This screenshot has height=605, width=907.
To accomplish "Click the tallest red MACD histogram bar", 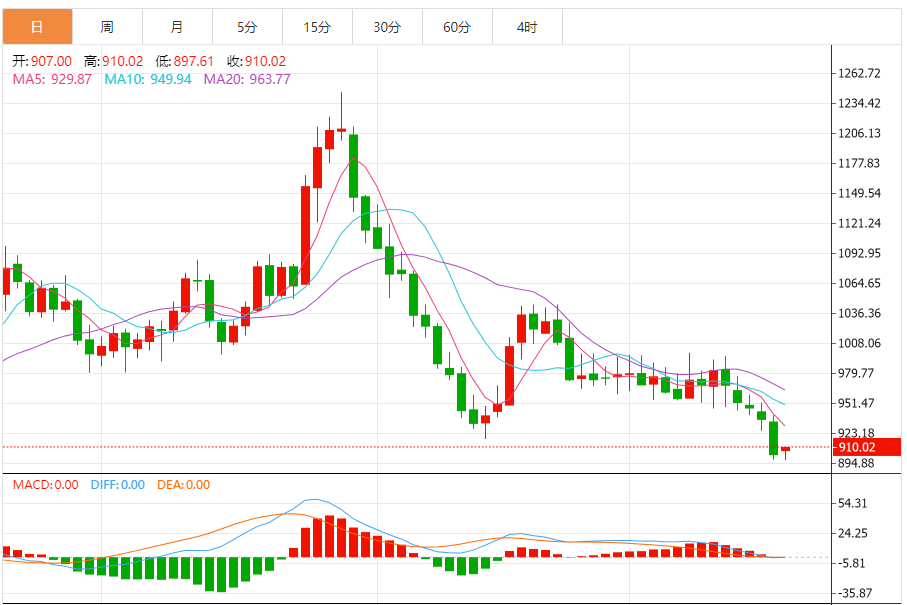I will [329, 536].
